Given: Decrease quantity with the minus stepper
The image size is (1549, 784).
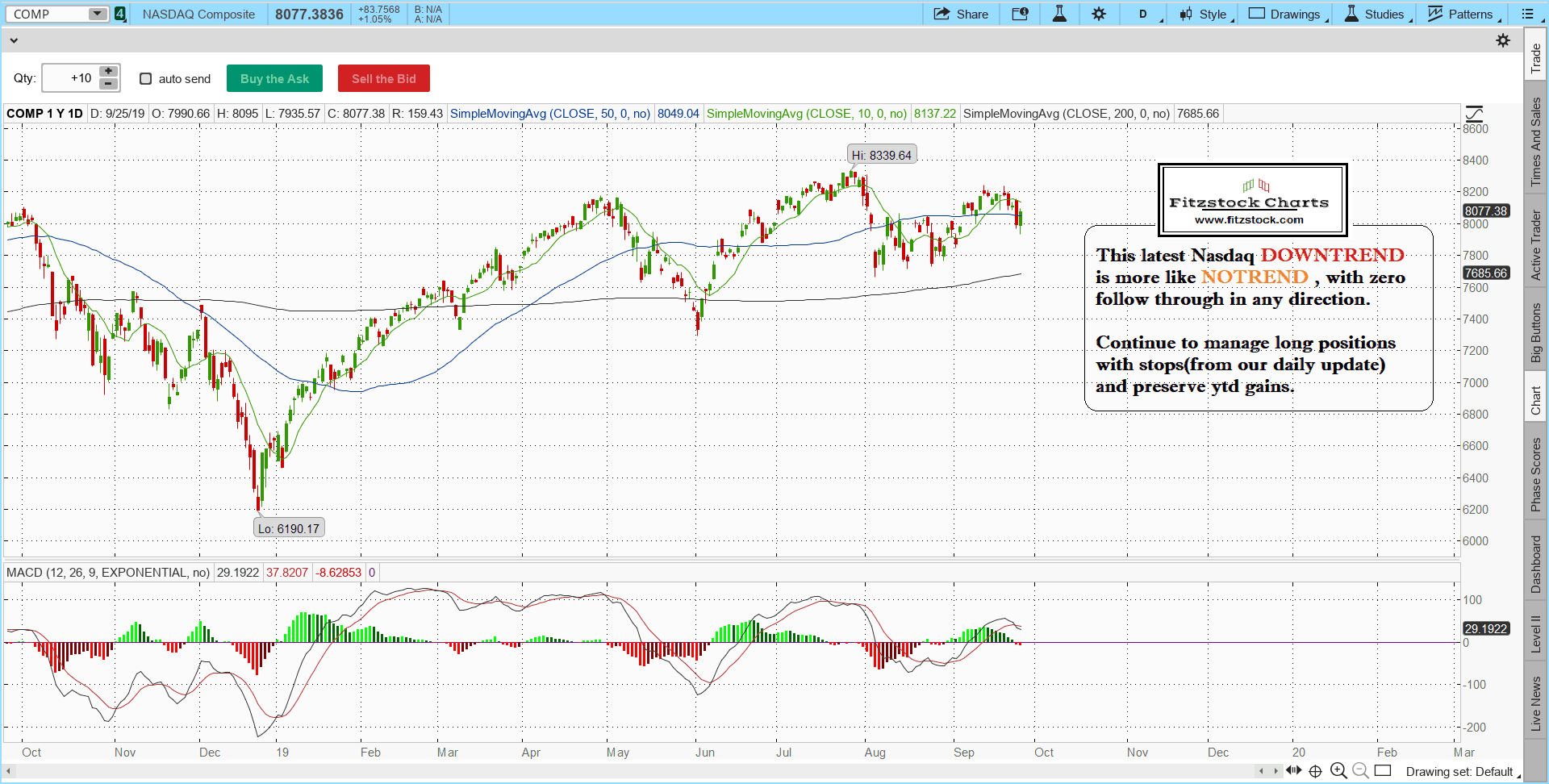Looking at the screenshot, I should pyautogui.click(x=108, y=84).
